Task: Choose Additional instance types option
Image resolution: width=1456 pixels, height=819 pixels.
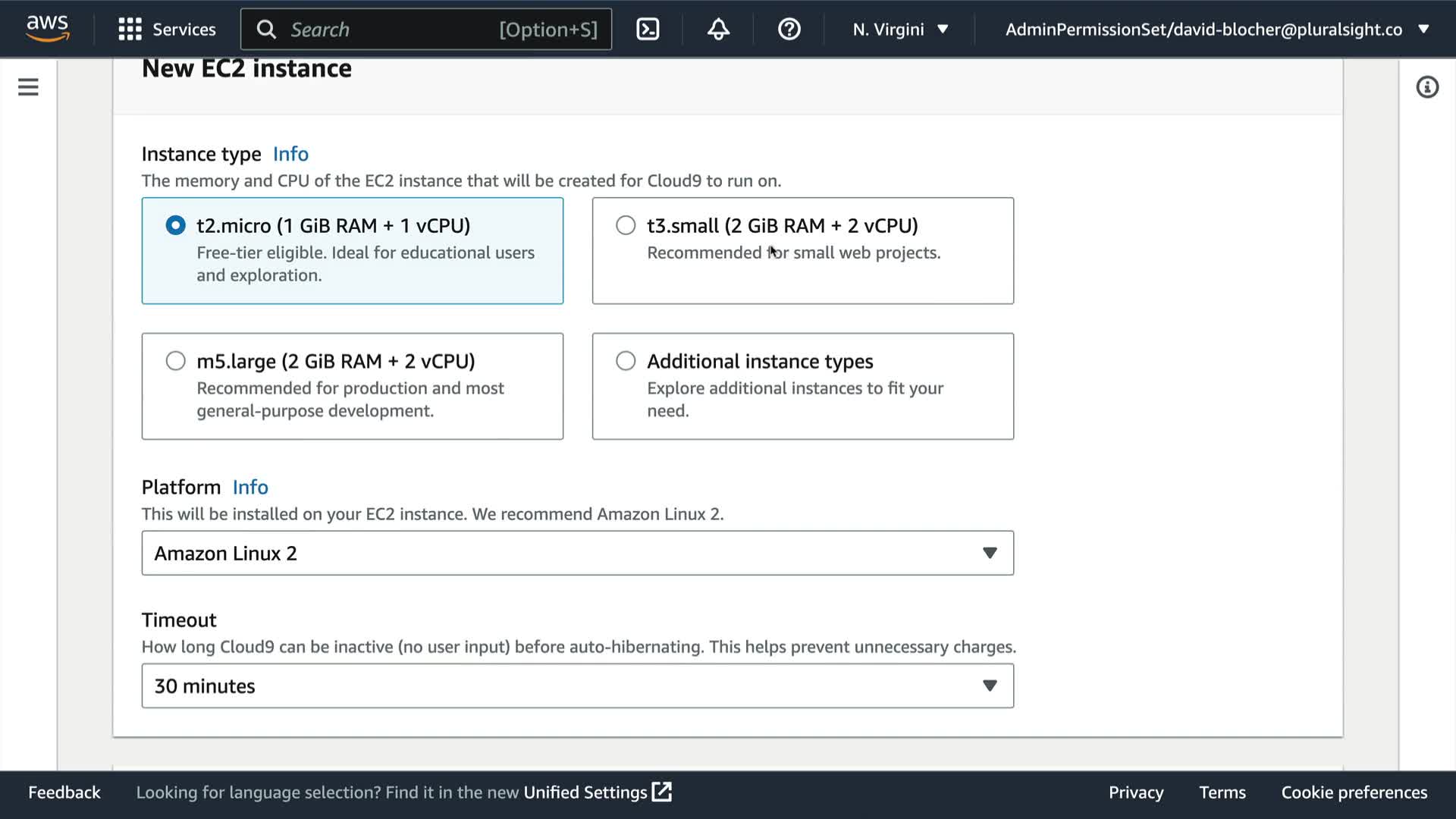Action: coord(626,361)
